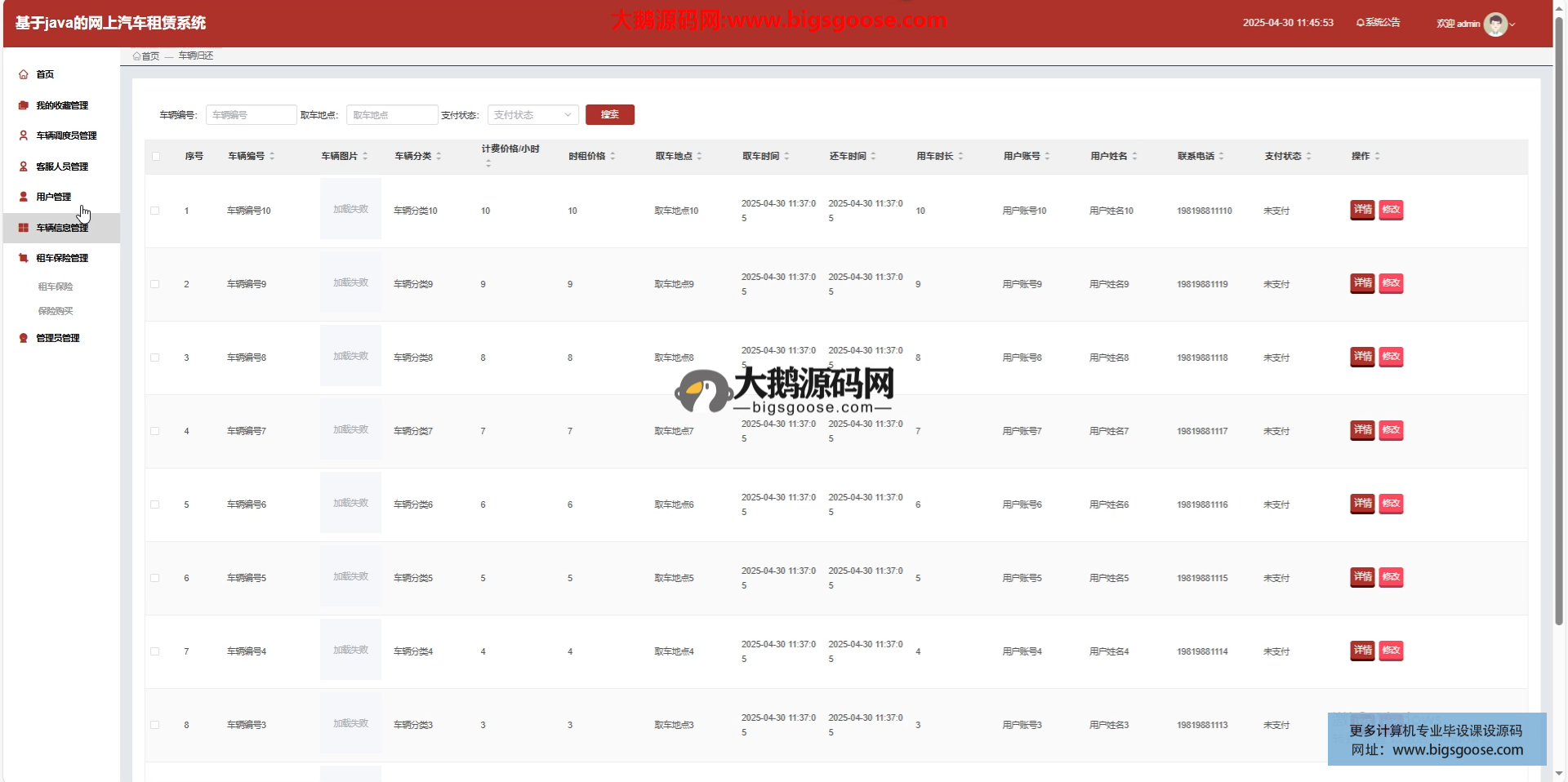
Task: Click the 租车保险管理 sidebar icon
Action: click(x=24, y=258)
